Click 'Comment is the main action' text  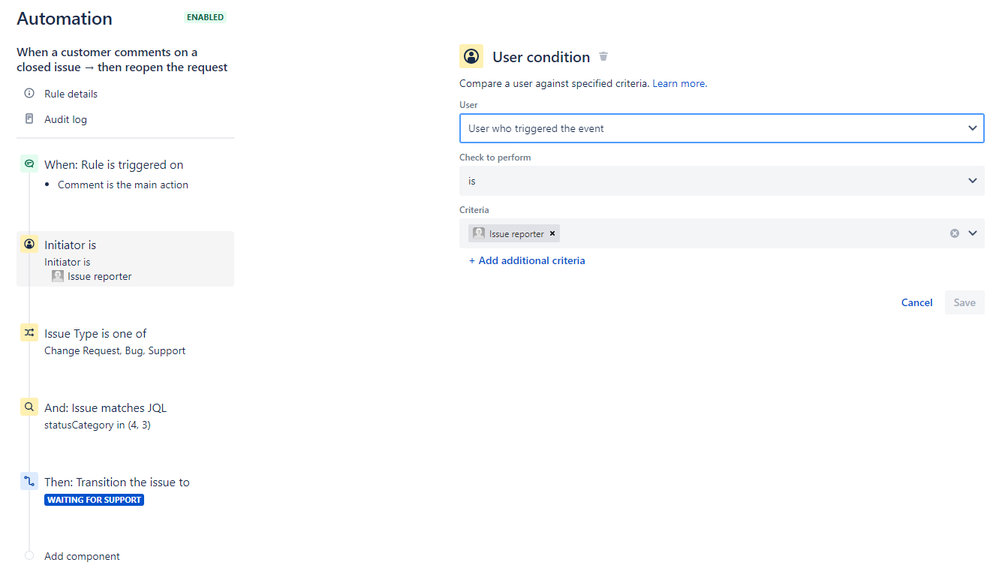[x=123, y=185]
